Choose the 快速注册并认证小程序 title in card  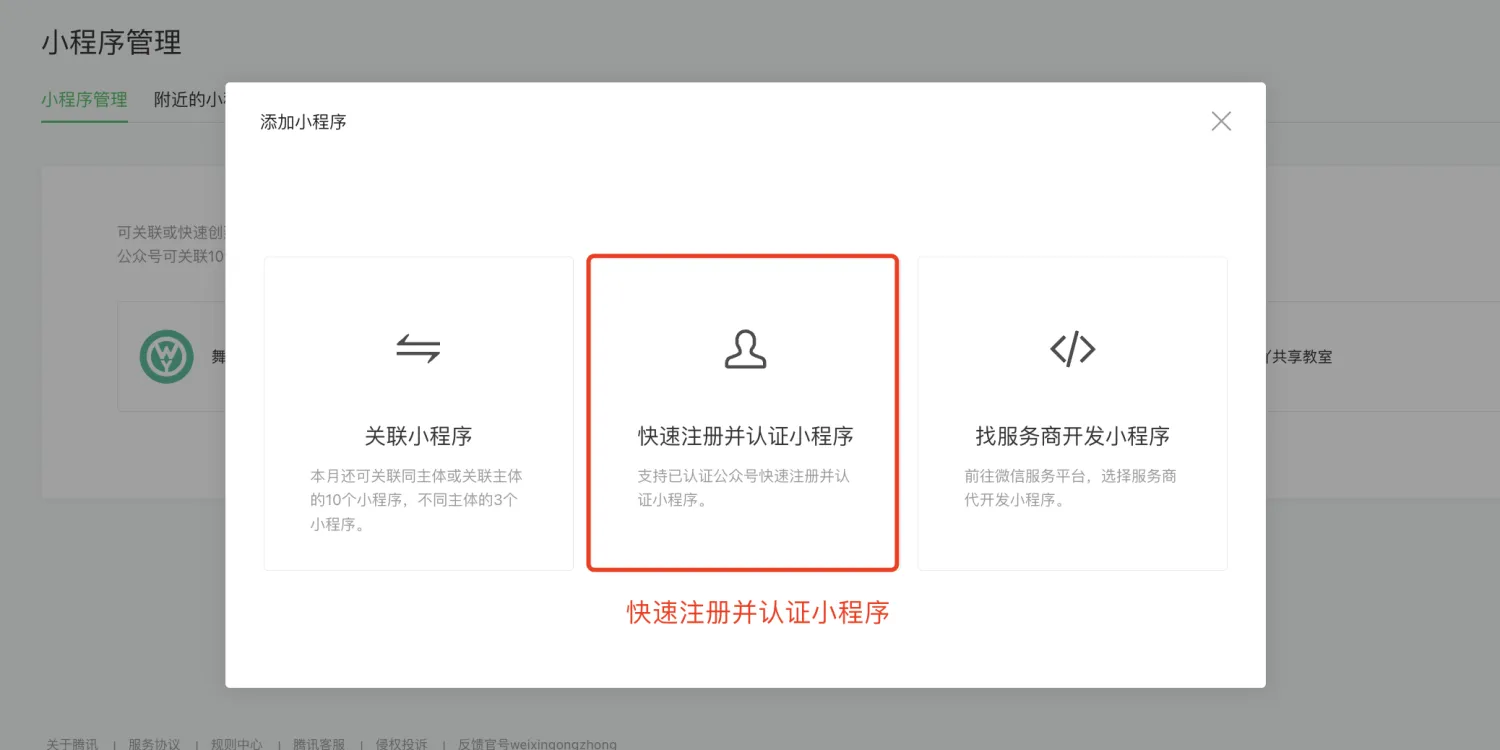[x=745, y=436]
